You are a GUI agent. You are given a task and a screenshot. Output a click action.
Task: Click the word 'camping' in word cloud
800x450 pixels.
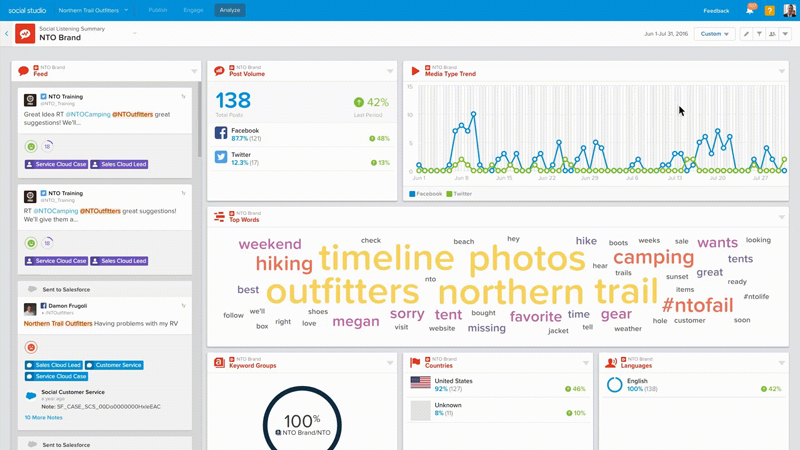(x=654, y=258)
